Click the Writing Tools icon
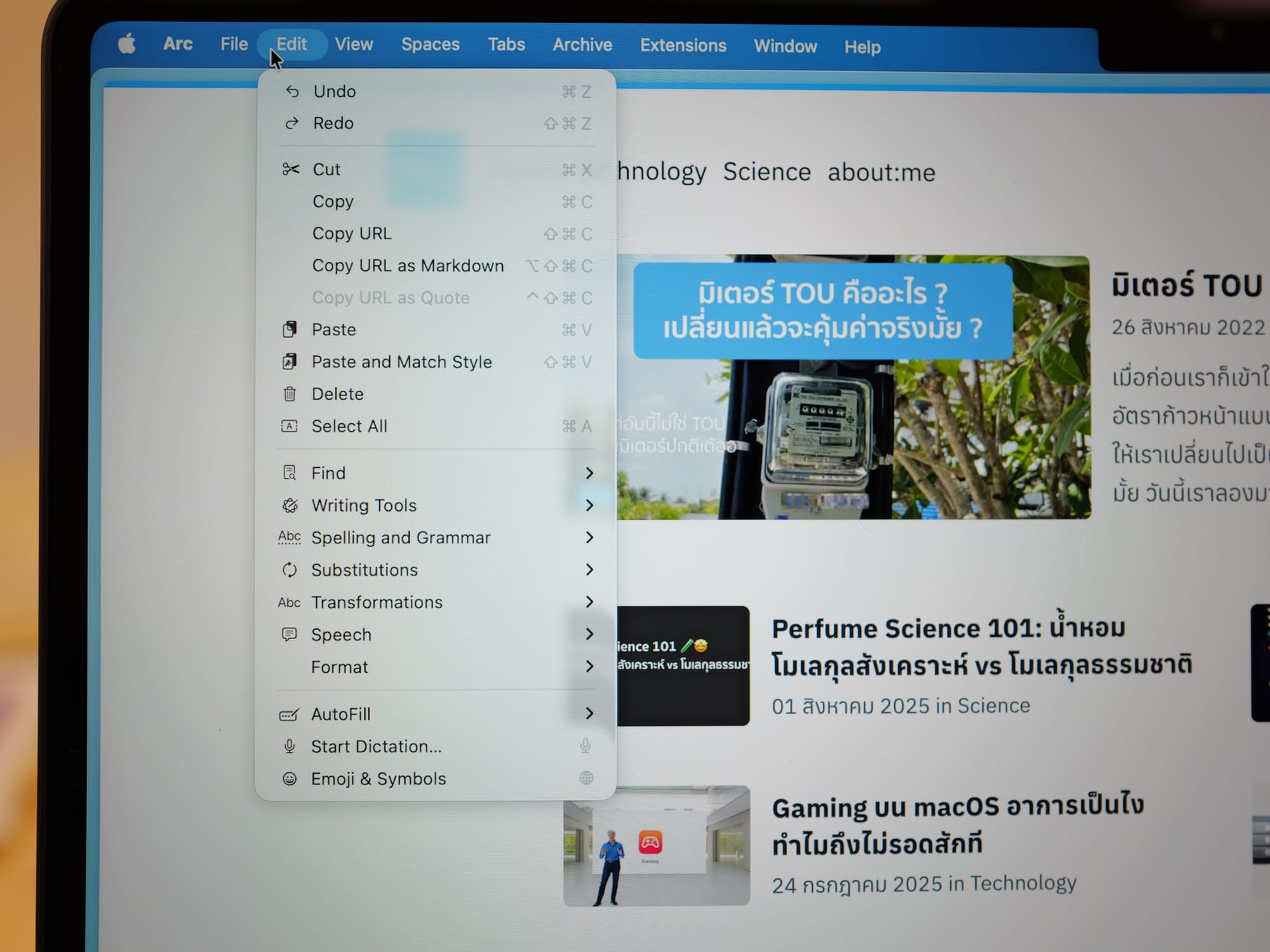 tap(290, 505)
